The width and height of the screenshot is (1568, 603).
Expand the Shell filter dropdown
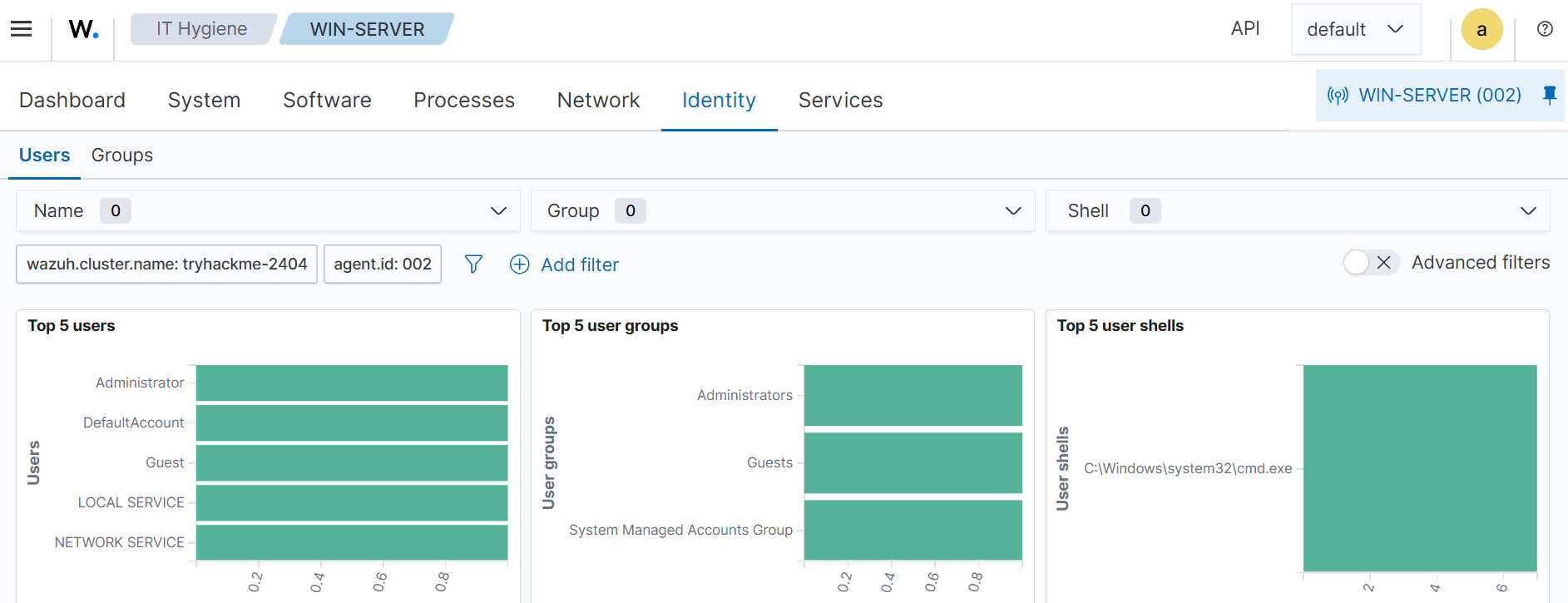pyautogui.click(x=1298, y=210)
